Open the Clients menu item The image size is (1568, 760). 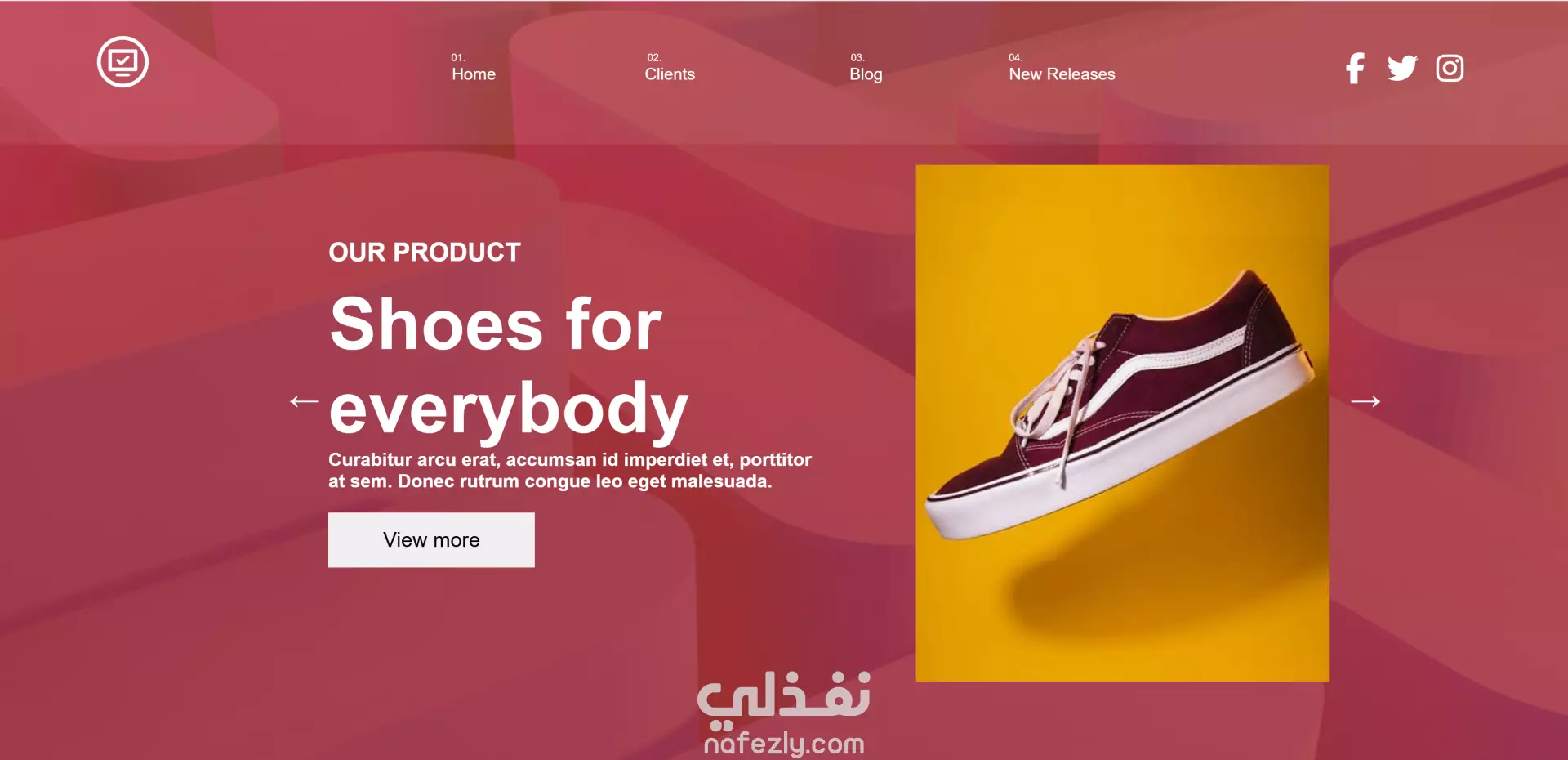point(670,74)
